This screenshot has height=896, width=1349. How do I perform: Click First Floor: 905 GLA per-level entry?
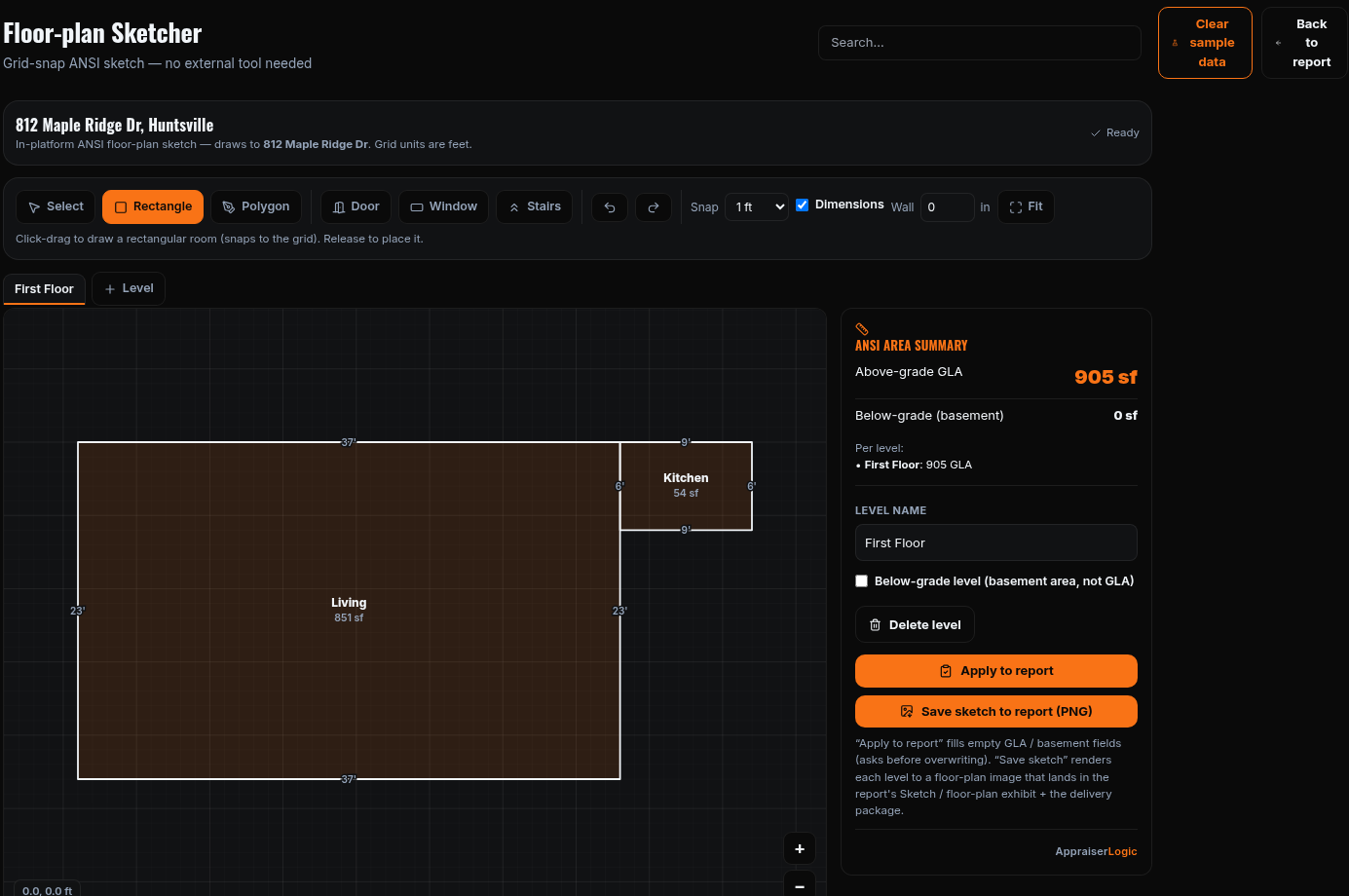point(914,465)
